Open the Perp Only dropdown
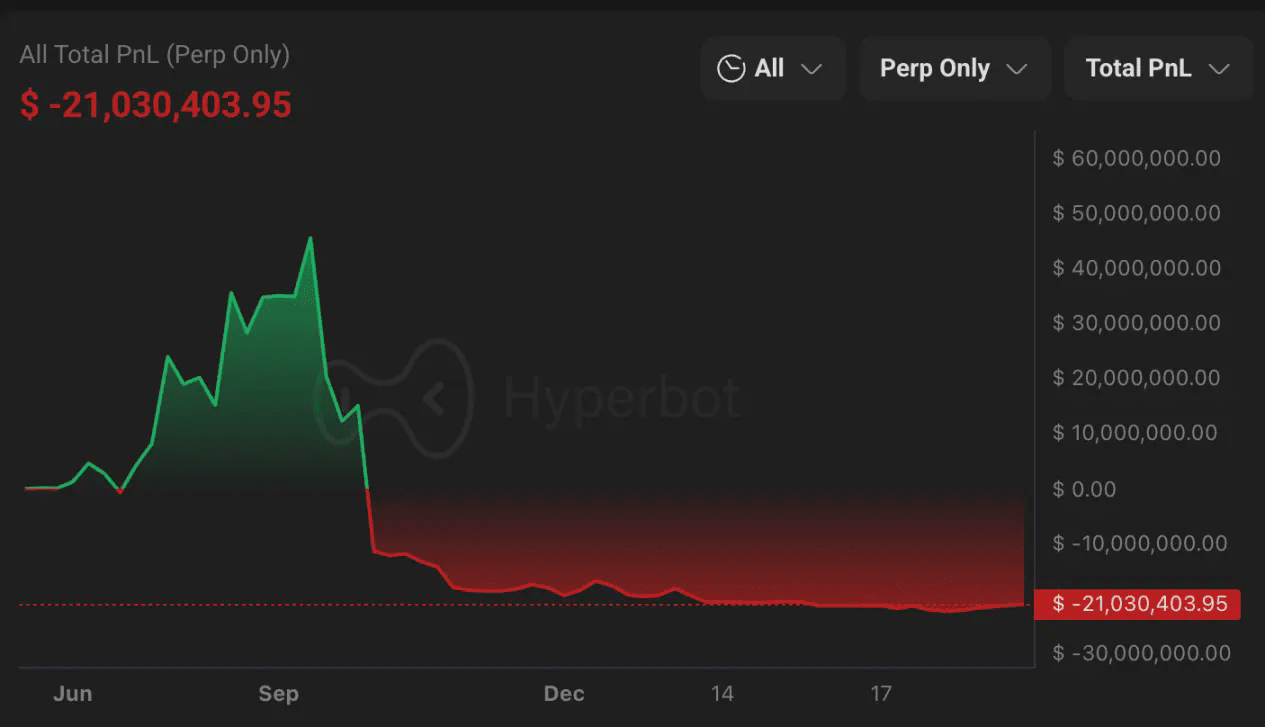 [954, 68]
